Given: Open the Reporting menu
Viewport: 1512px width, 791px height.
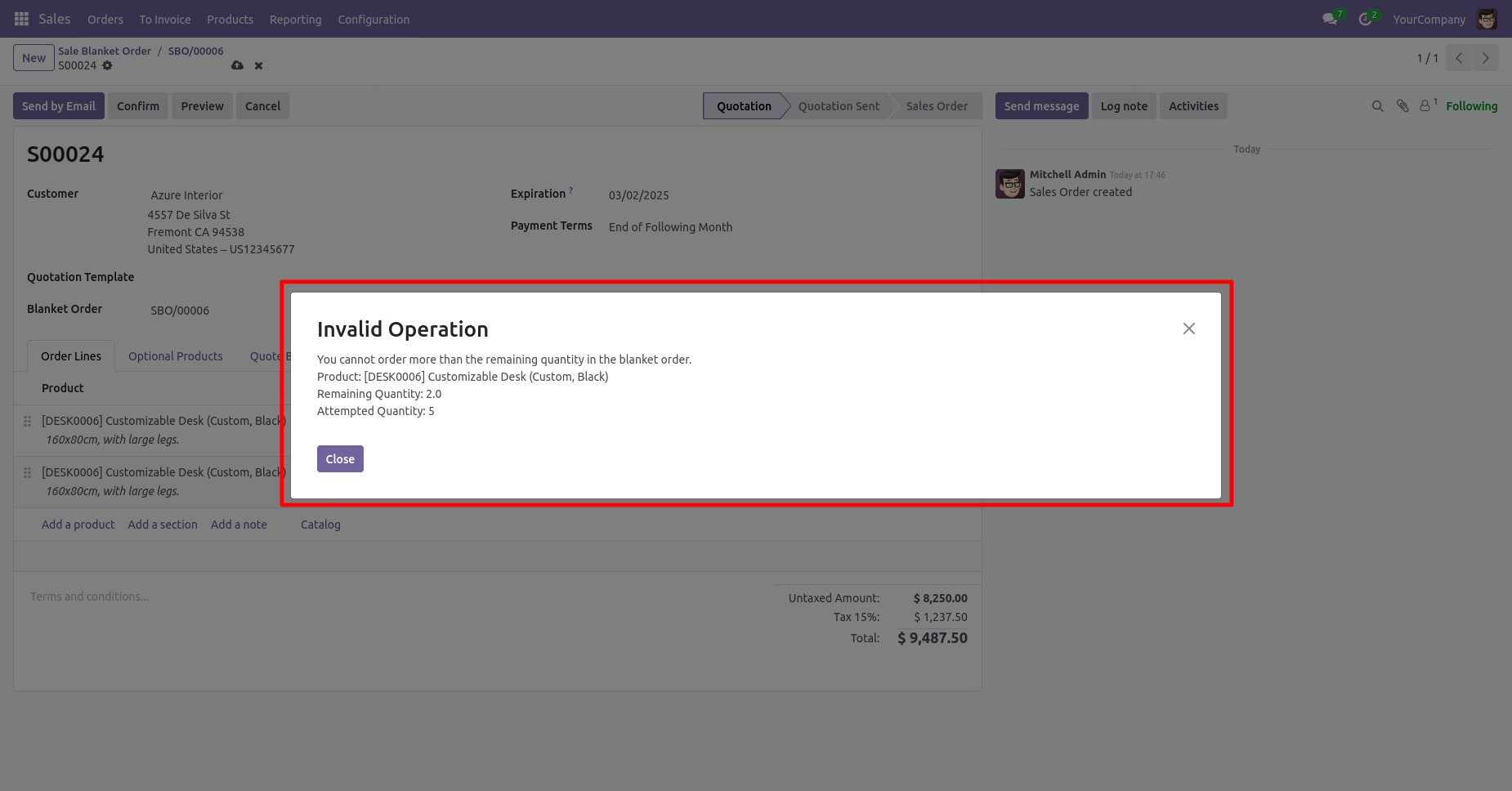Looking at the screenshot, I should click(295, 19).
